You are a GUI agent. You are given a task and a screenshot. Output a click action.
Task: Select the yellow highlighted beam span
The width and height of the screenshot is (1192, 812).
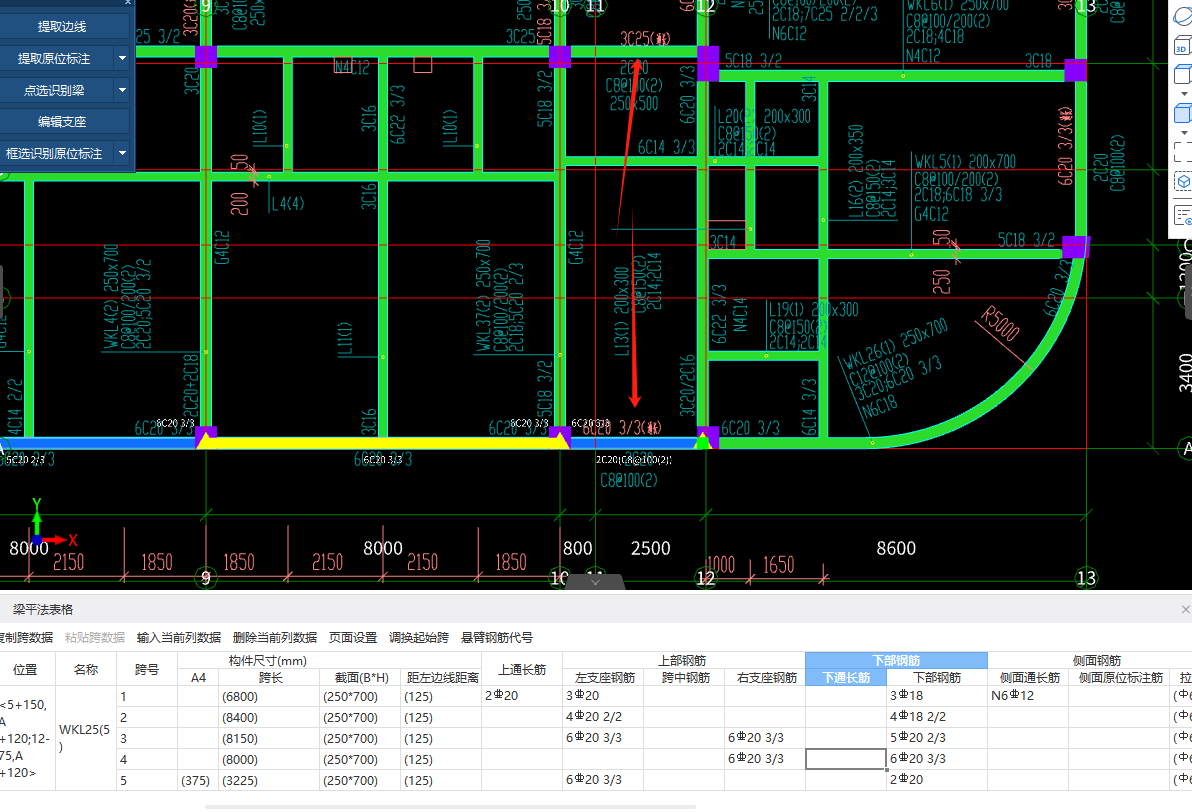coord(382,442)
